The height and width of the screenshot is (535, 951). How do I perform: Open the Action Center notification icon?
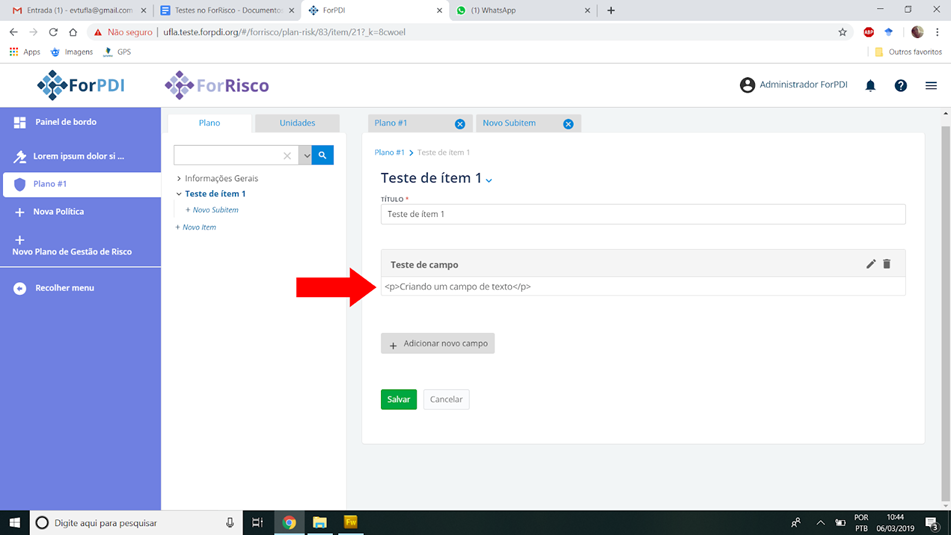point(933,522)
